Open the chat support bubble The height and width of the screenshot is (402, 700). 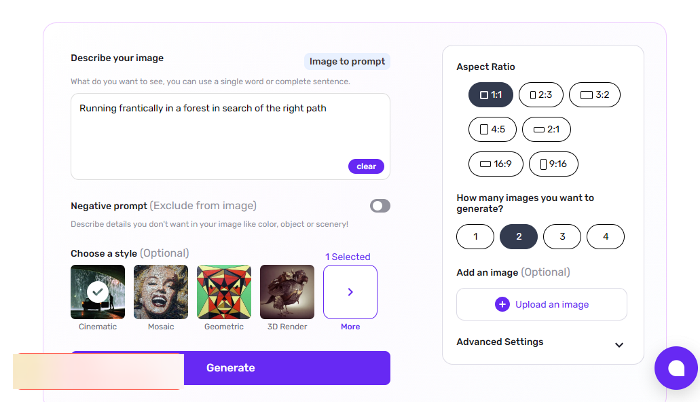(675, 368)
